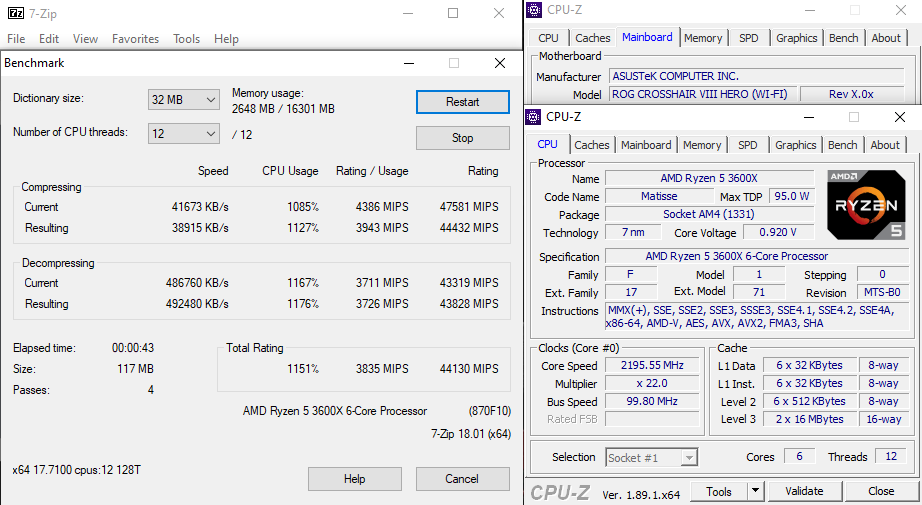Expand the Tools button dropdown arrow in CPU-Z
This screenshot has width=922, height=505.
click(756, 491)
